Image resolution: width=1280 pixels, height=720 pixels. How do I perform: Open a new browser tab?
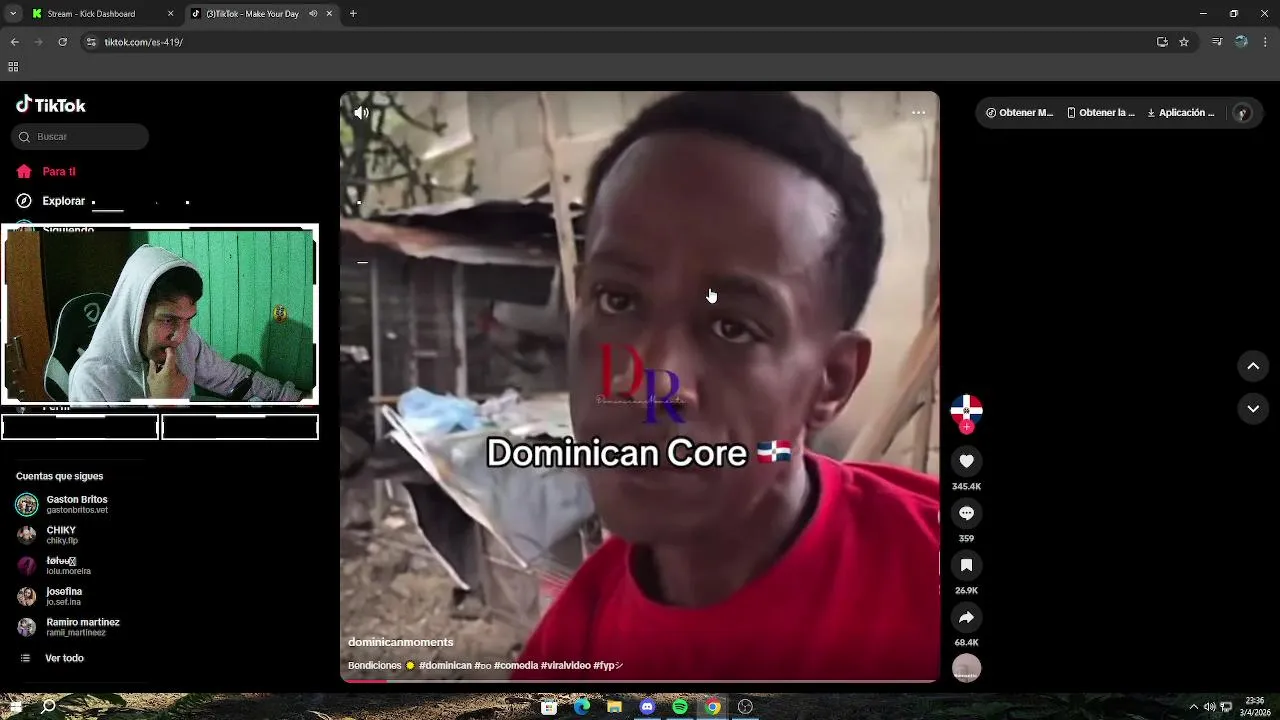point(353,14)
